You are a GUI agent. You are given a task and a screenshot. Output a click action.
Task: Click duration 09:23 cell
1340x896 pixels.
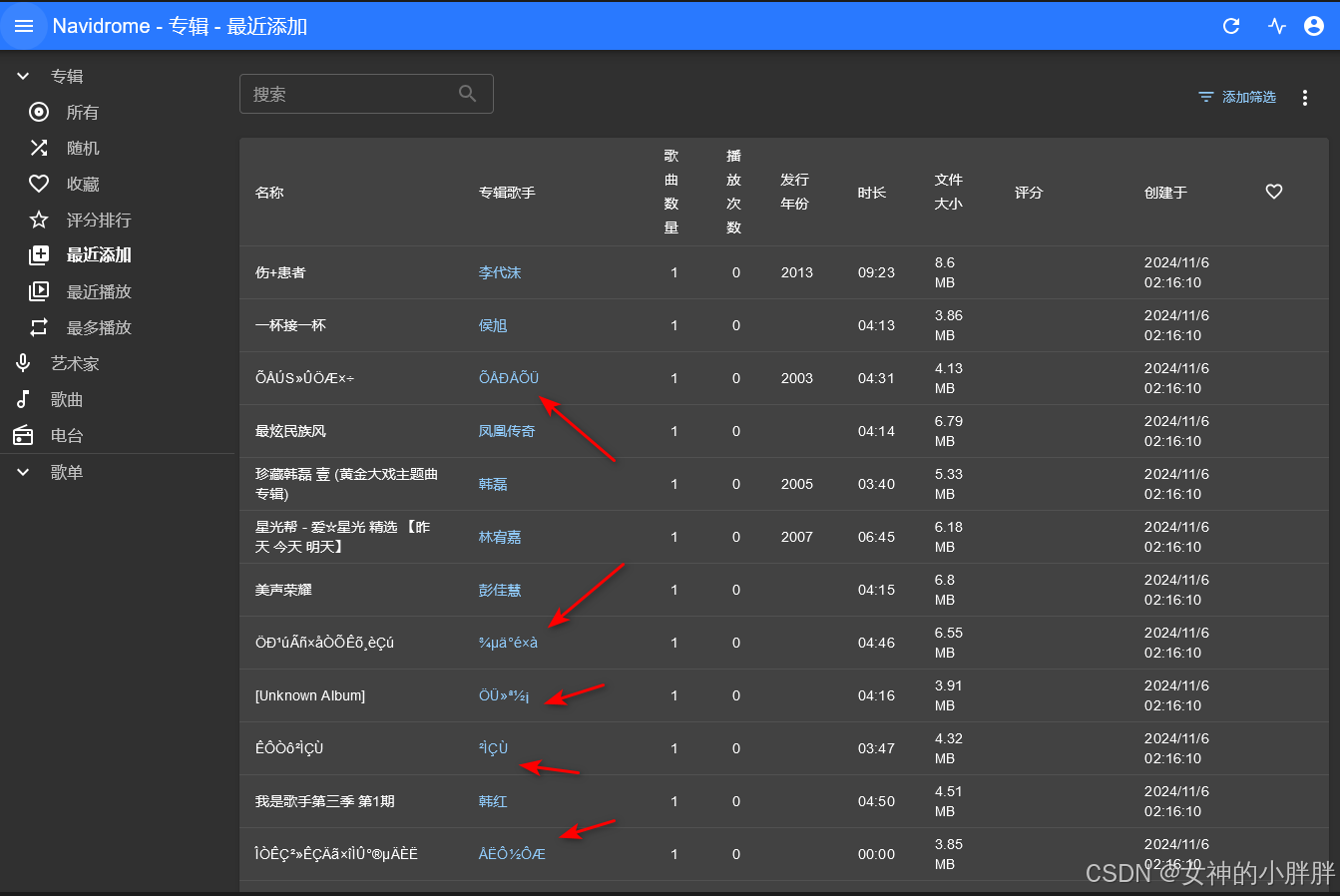click(x=876, y=272)
